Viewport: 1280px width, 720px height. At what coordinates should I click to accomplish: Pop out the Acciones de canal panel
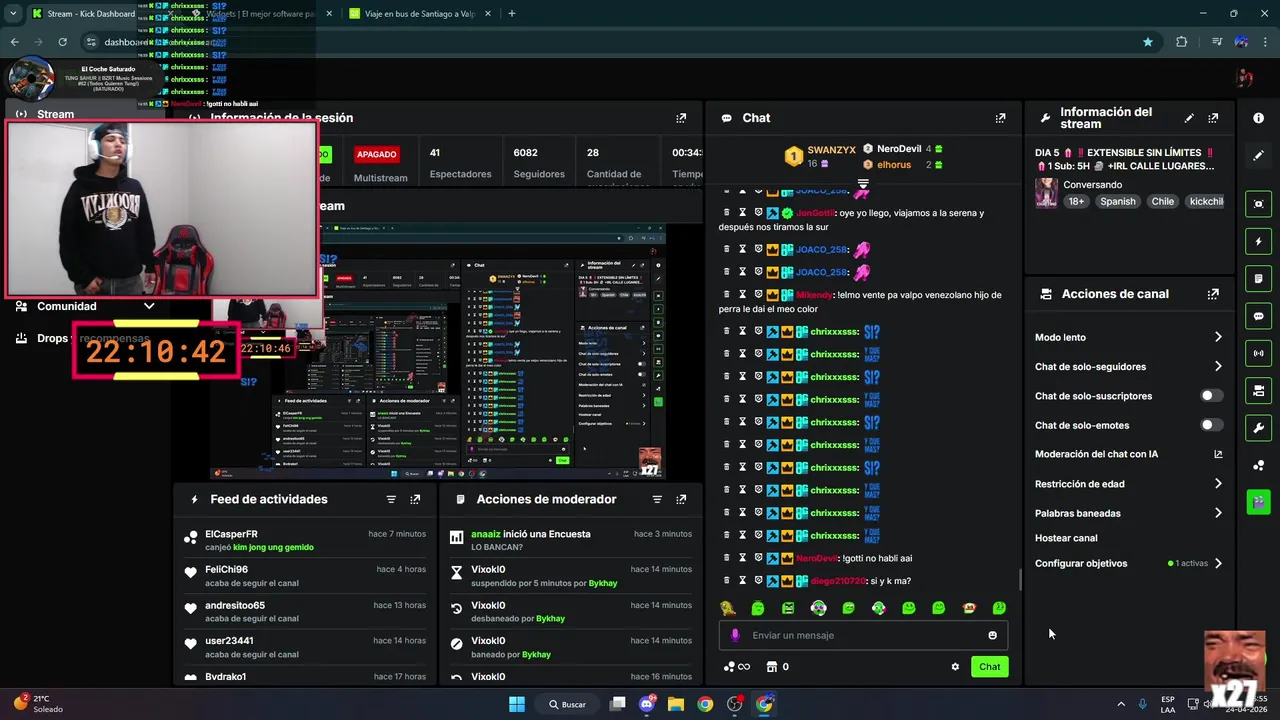coord(1213,294)
